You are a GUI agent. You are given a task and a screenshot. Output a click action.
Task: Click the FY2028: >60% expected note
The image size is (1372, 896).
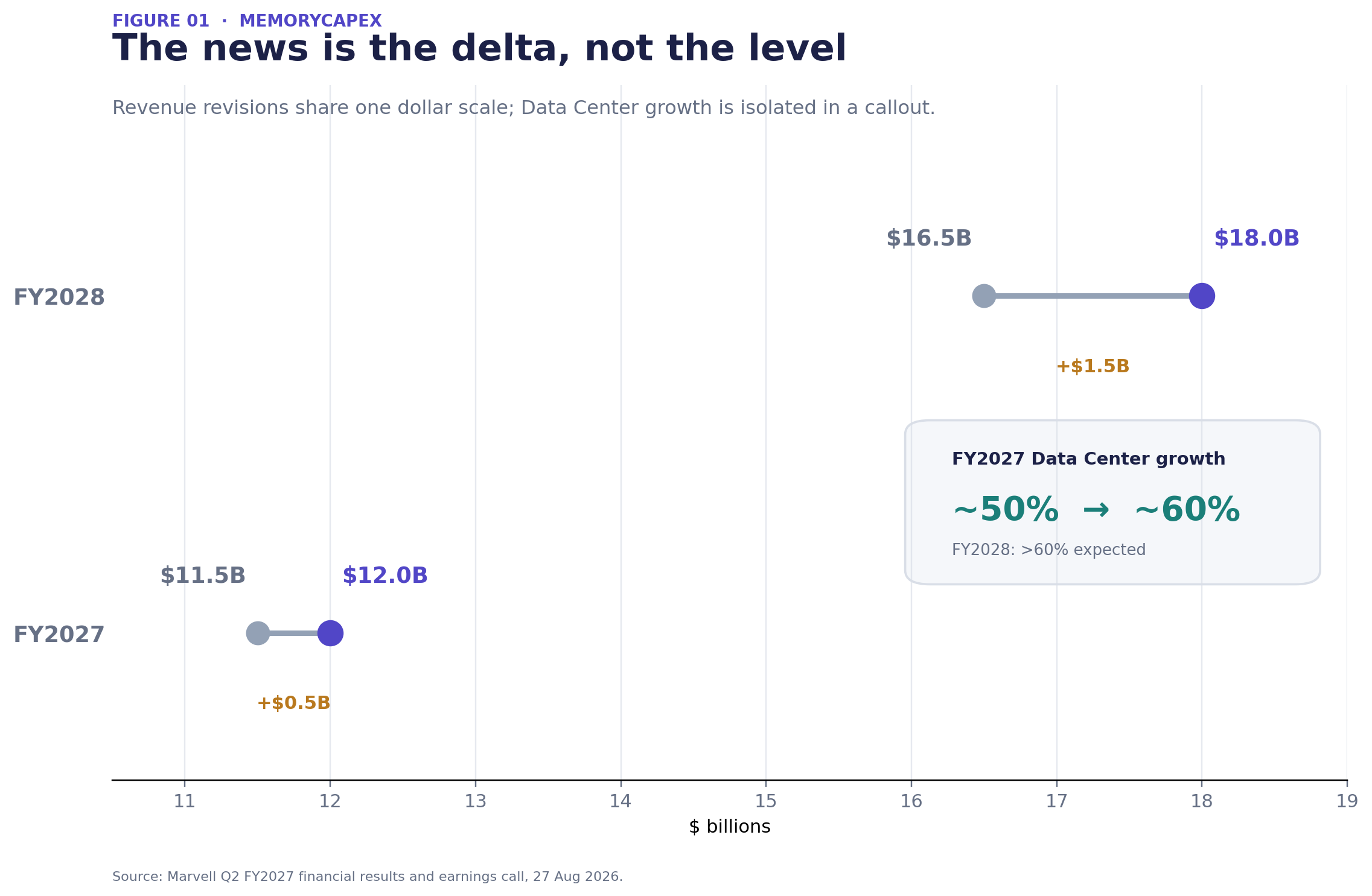[1048, 550]
